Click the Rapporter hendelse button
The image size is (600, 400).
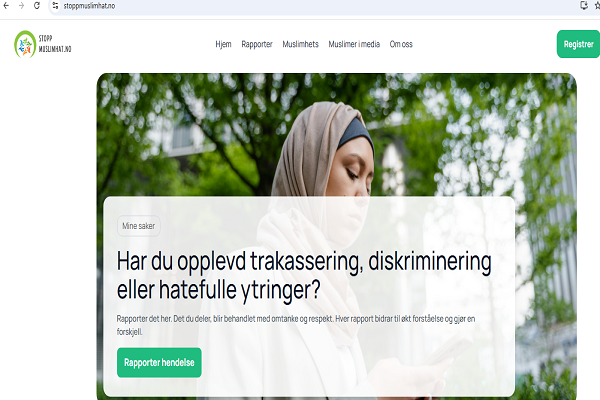[159, 362]
